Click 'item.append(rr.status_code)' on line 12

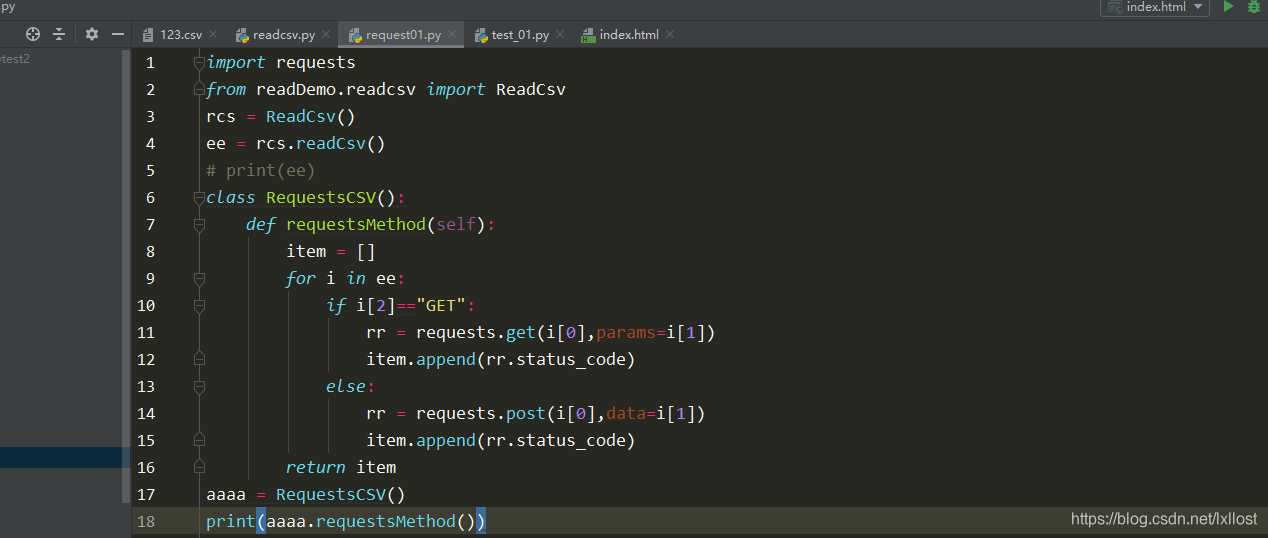point(501,360)
